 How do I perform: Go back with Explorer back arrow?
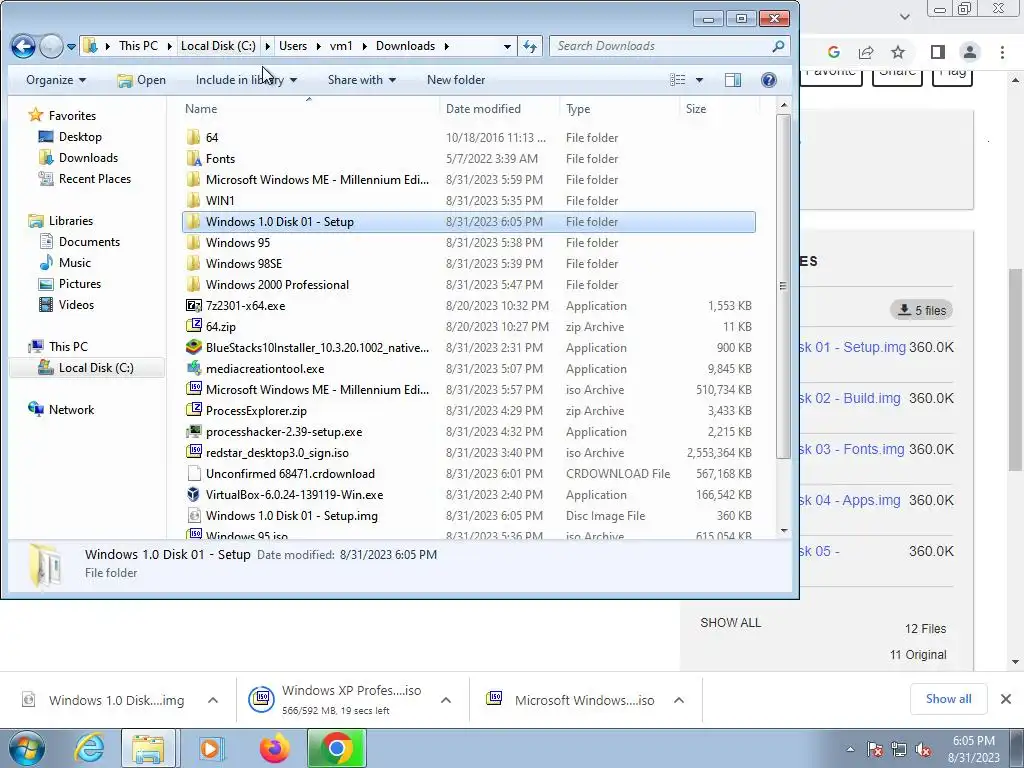click(x=24, y=46)
